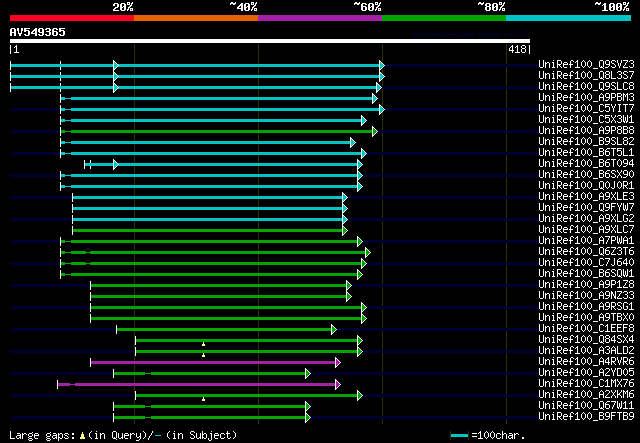The width and height of the screenshot is (640, 443).
Task: Click the UniRef100_A4RVR6 text
Action: click(x=586, y=362)
